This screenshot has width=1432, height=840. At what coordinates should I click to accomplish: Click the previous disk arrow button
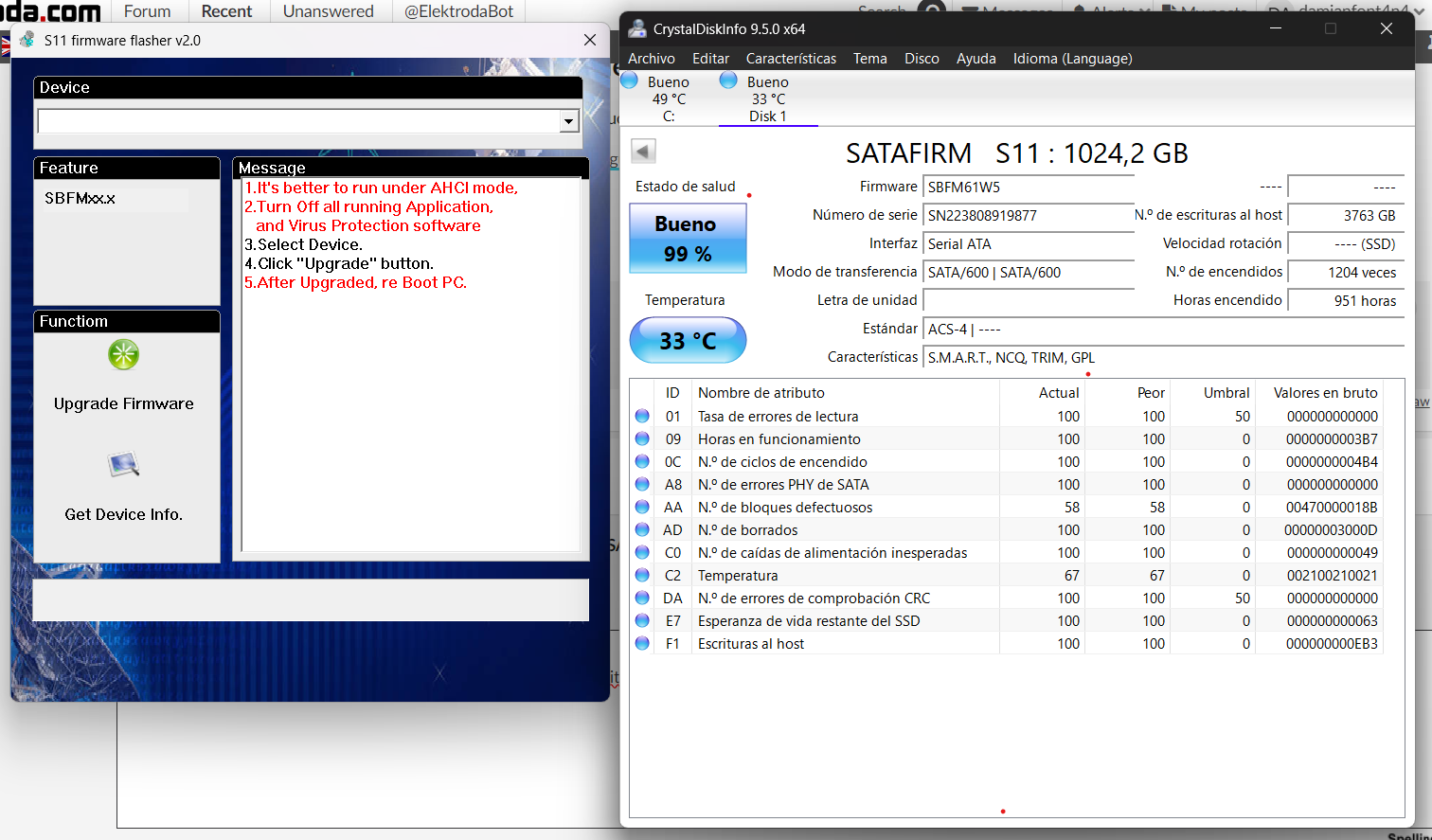643,152
